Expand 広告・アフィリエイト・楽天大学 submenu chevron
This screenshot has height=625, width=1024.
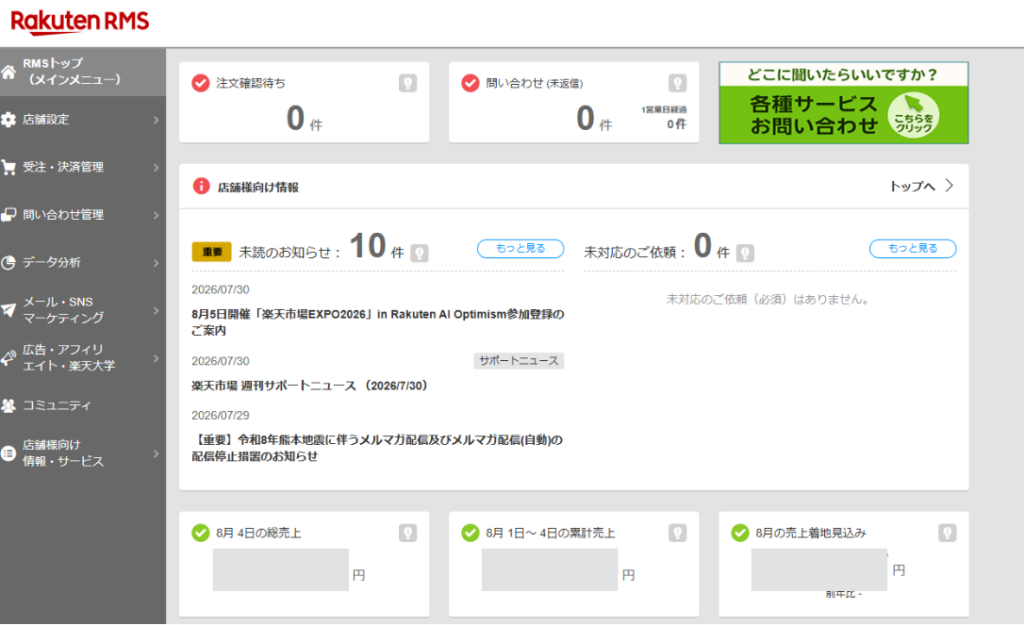coord(156,358)
